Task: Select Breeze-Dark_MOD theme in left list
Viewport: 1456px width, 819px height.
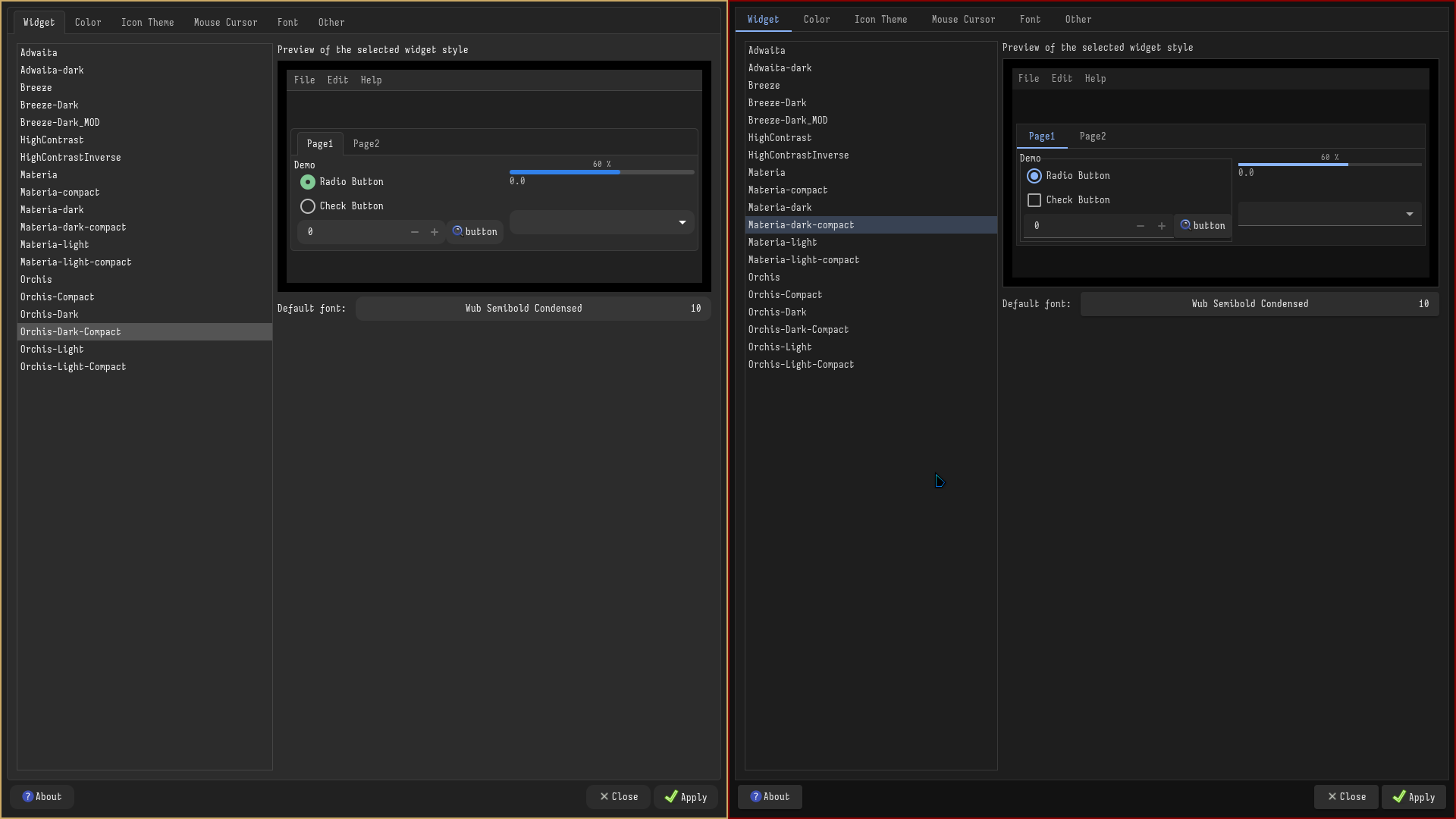Action: [60, 123]
